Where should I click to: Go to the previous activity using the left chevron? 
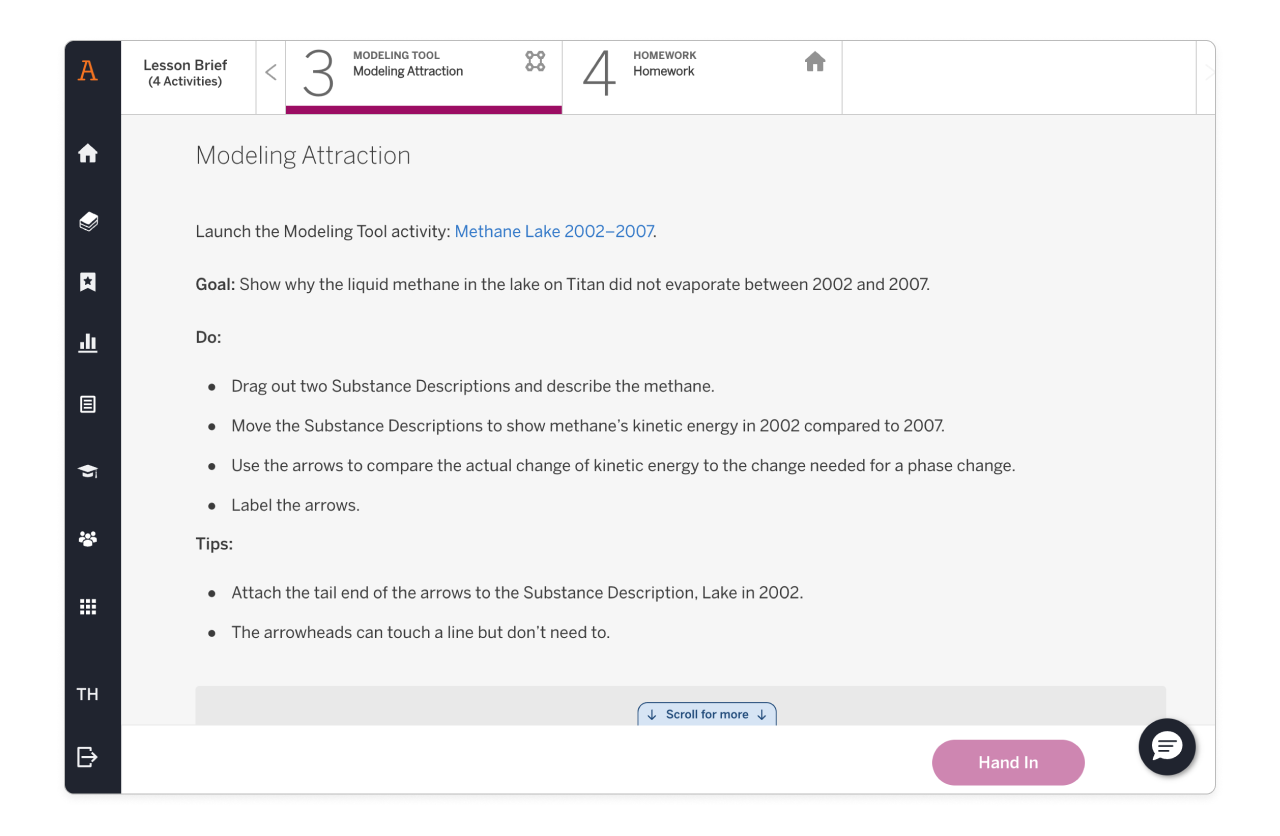(271, 73)
